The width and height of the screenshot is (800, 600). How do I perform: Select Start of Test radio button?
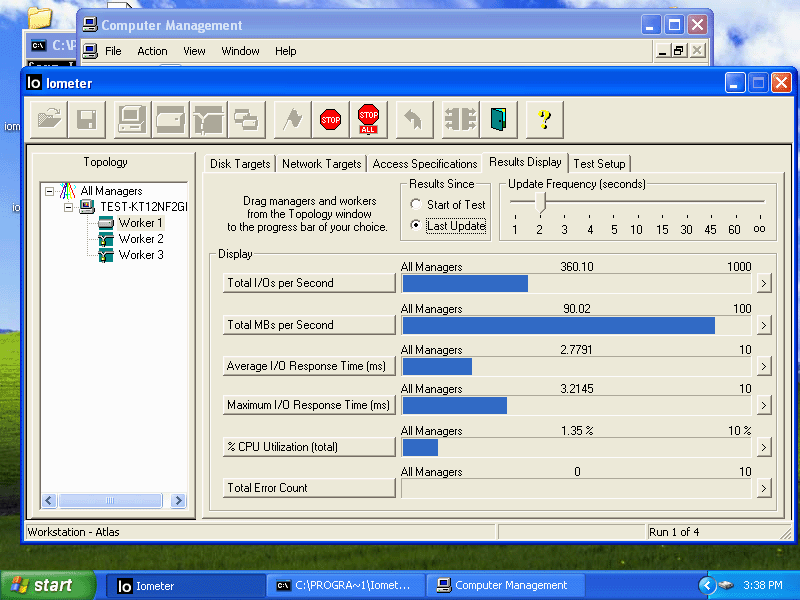(416, 205)
